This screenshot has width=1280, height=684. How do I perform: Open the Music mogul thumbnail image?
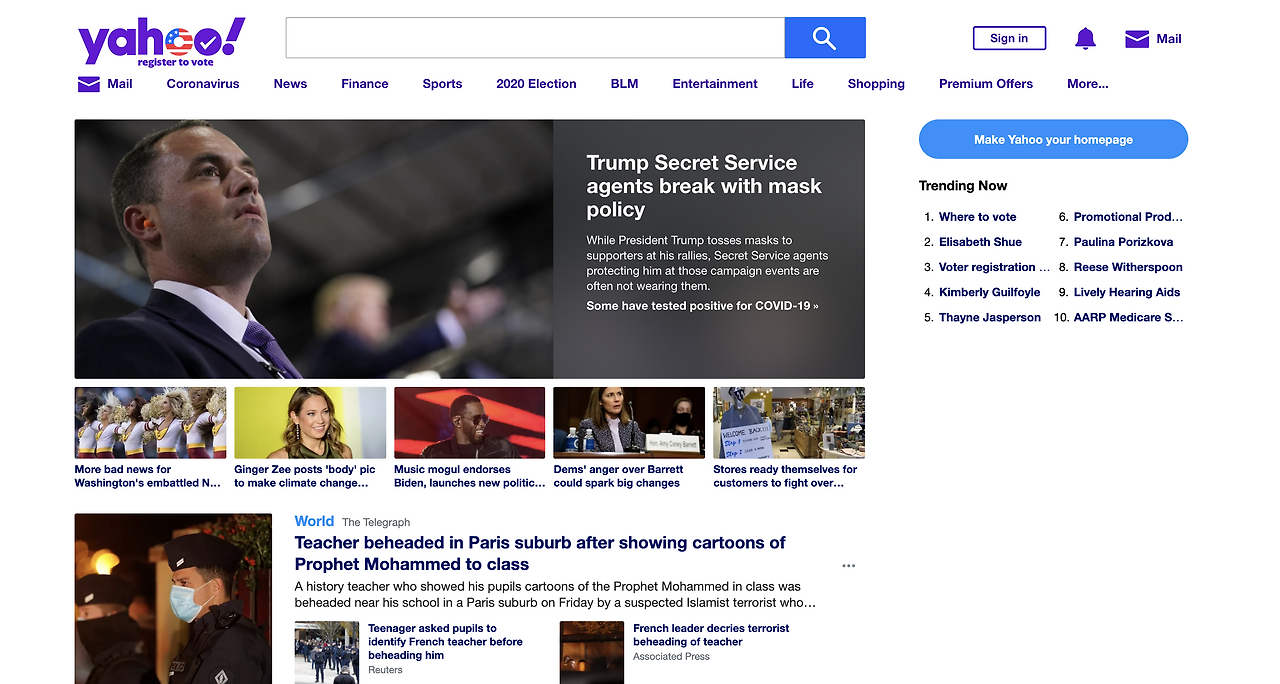coord(470,423)
